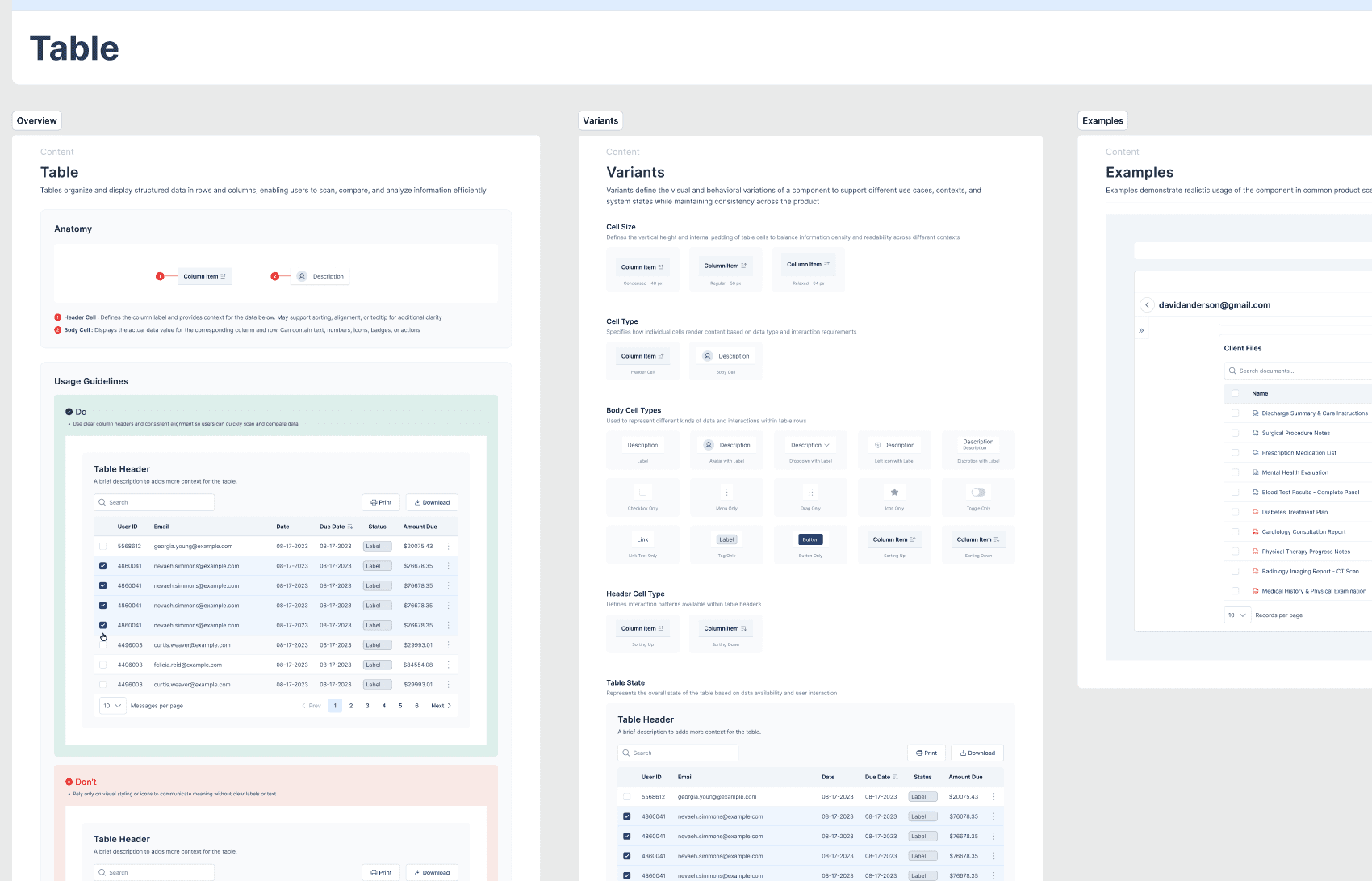
Task: Select the star Icon Only body cell variant
Action: tap(894, 491)
